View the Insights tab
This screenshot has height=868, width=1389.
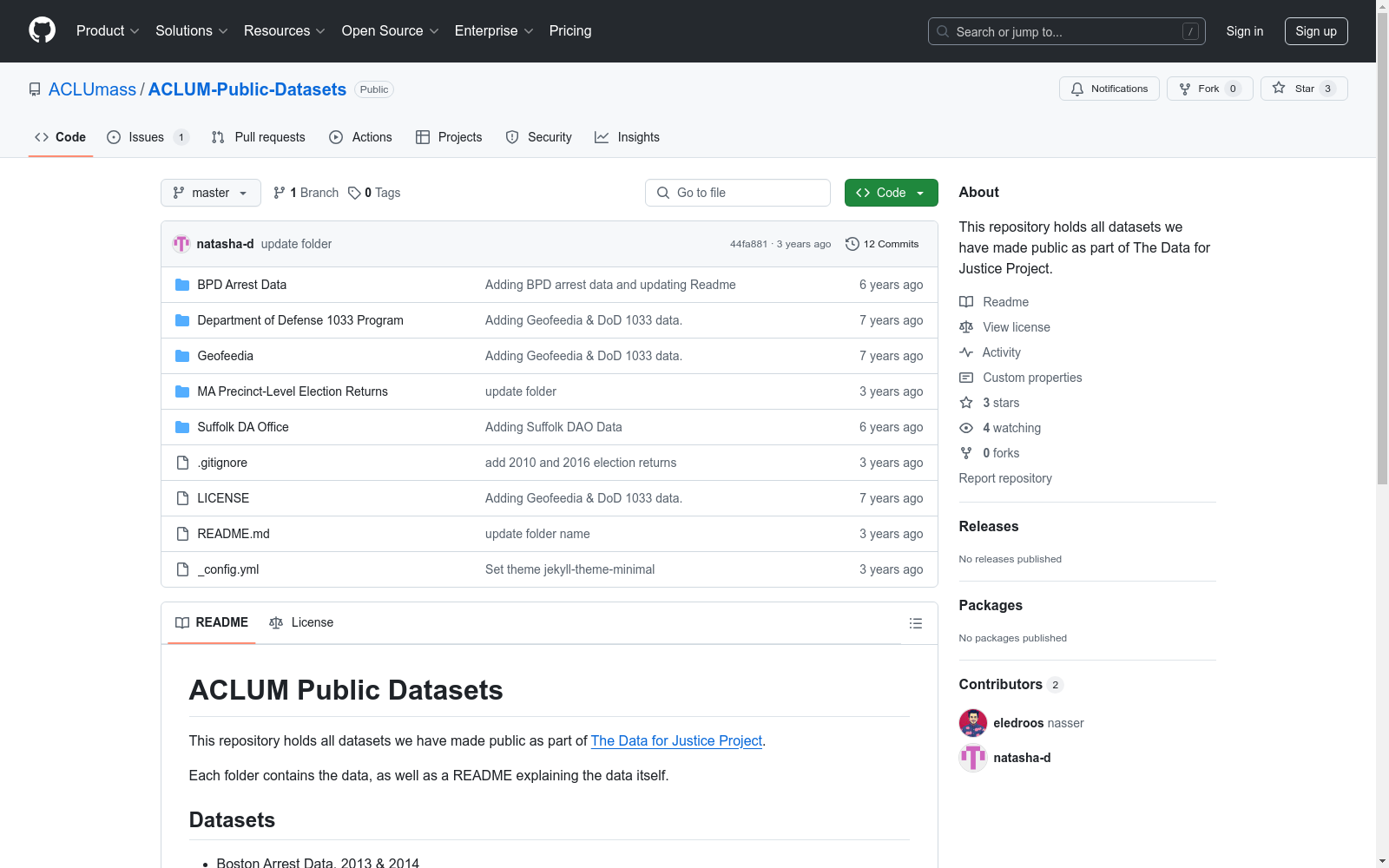click(627, 137)
